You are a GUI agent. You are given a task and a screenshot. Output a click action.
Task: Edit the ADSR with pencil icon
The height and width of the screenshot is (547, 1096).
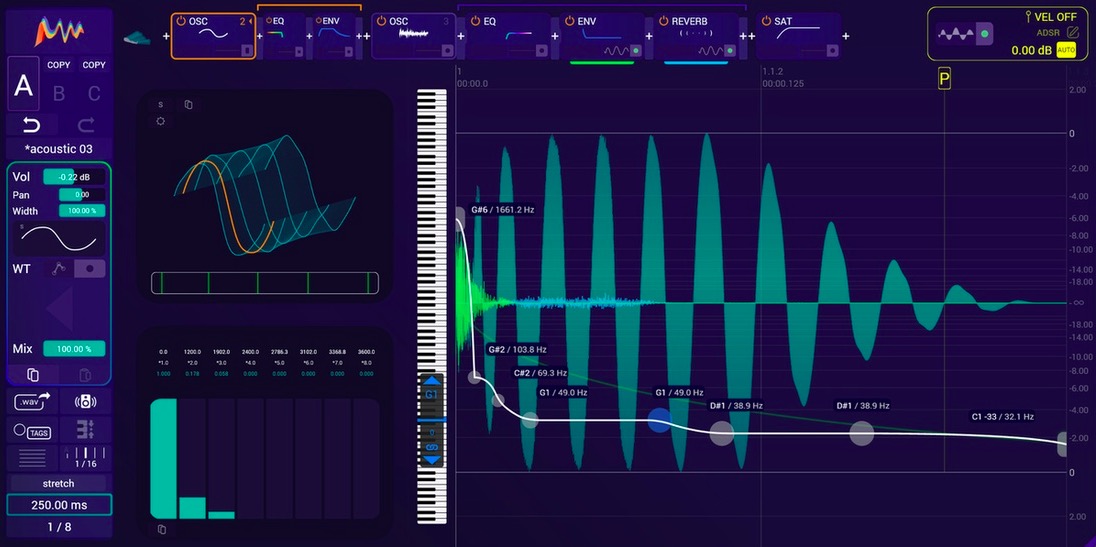pyautogui.click(x=1074, y=32)
